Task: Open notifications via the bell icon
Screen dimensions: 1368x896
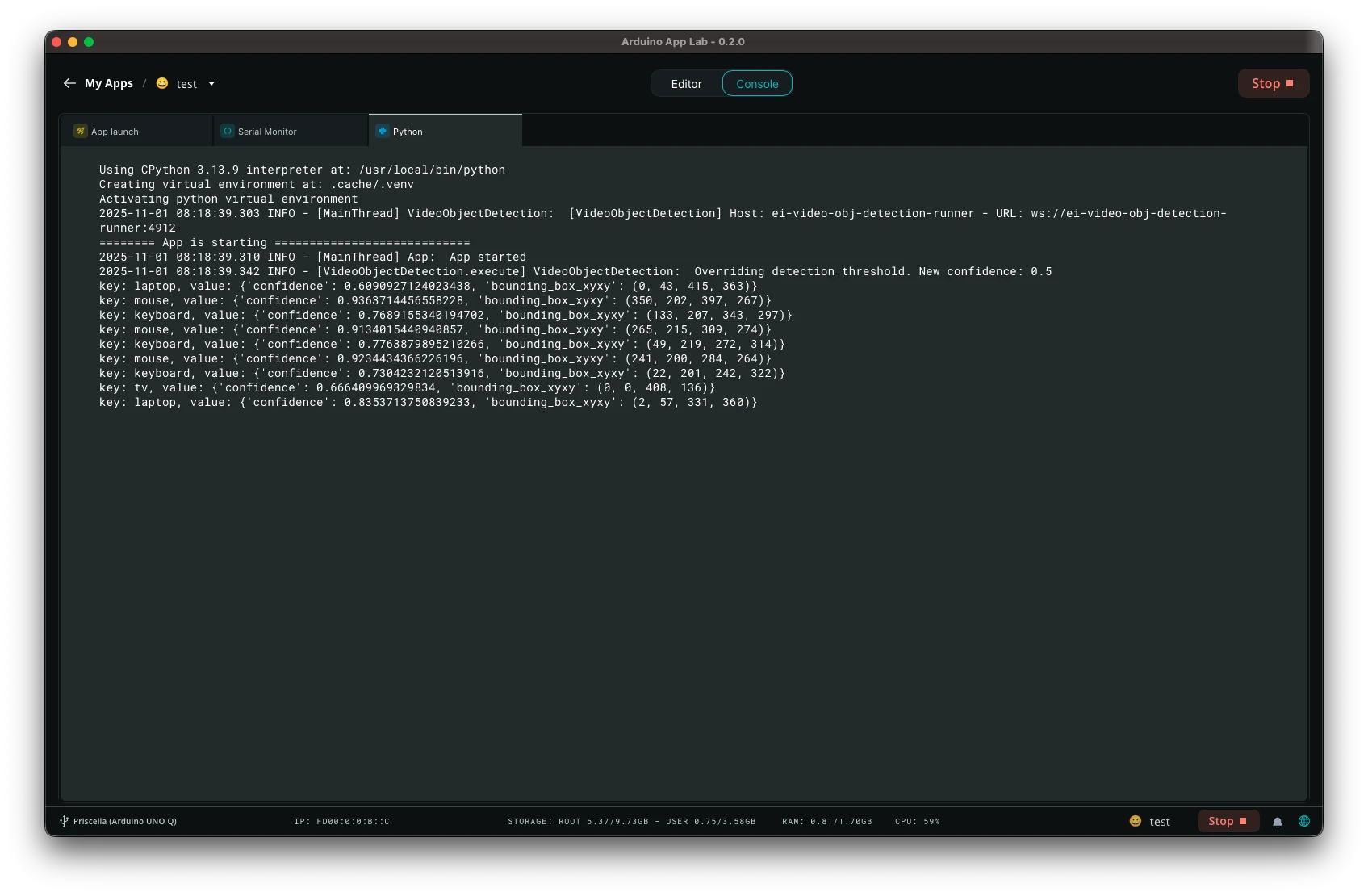Action: [x=1278, y=822]
